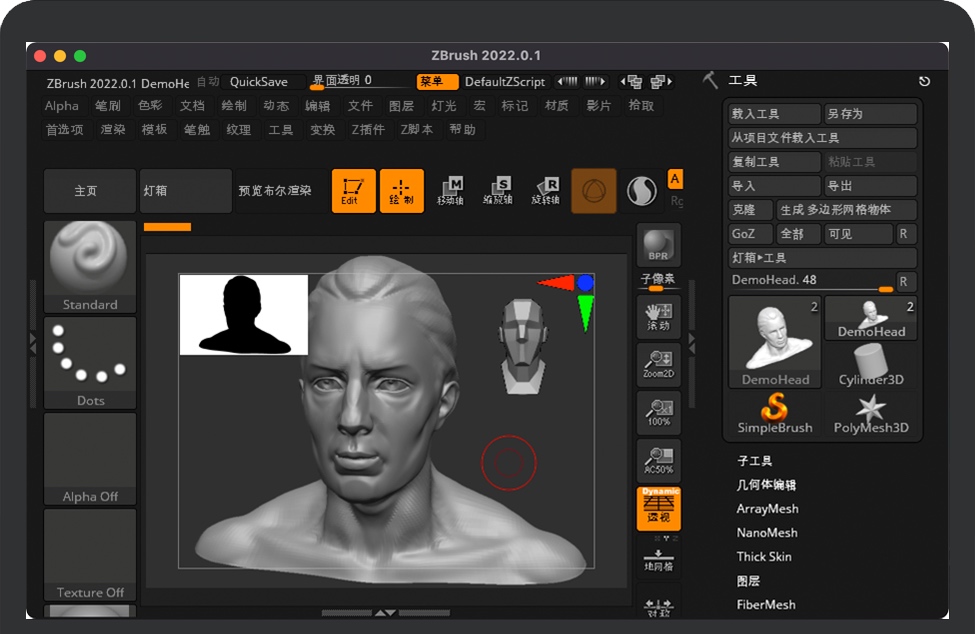Screen dimensions: 975x634
Task: Click the 100% actual size icon
Action: pos(658,412)
